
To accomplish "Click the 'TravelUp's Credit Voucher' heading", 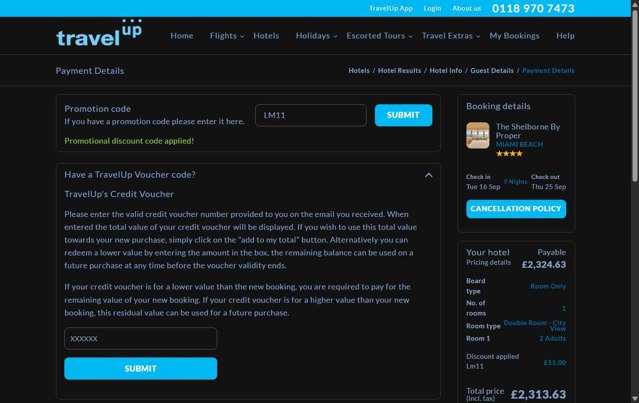I will (x=119, y=194).
